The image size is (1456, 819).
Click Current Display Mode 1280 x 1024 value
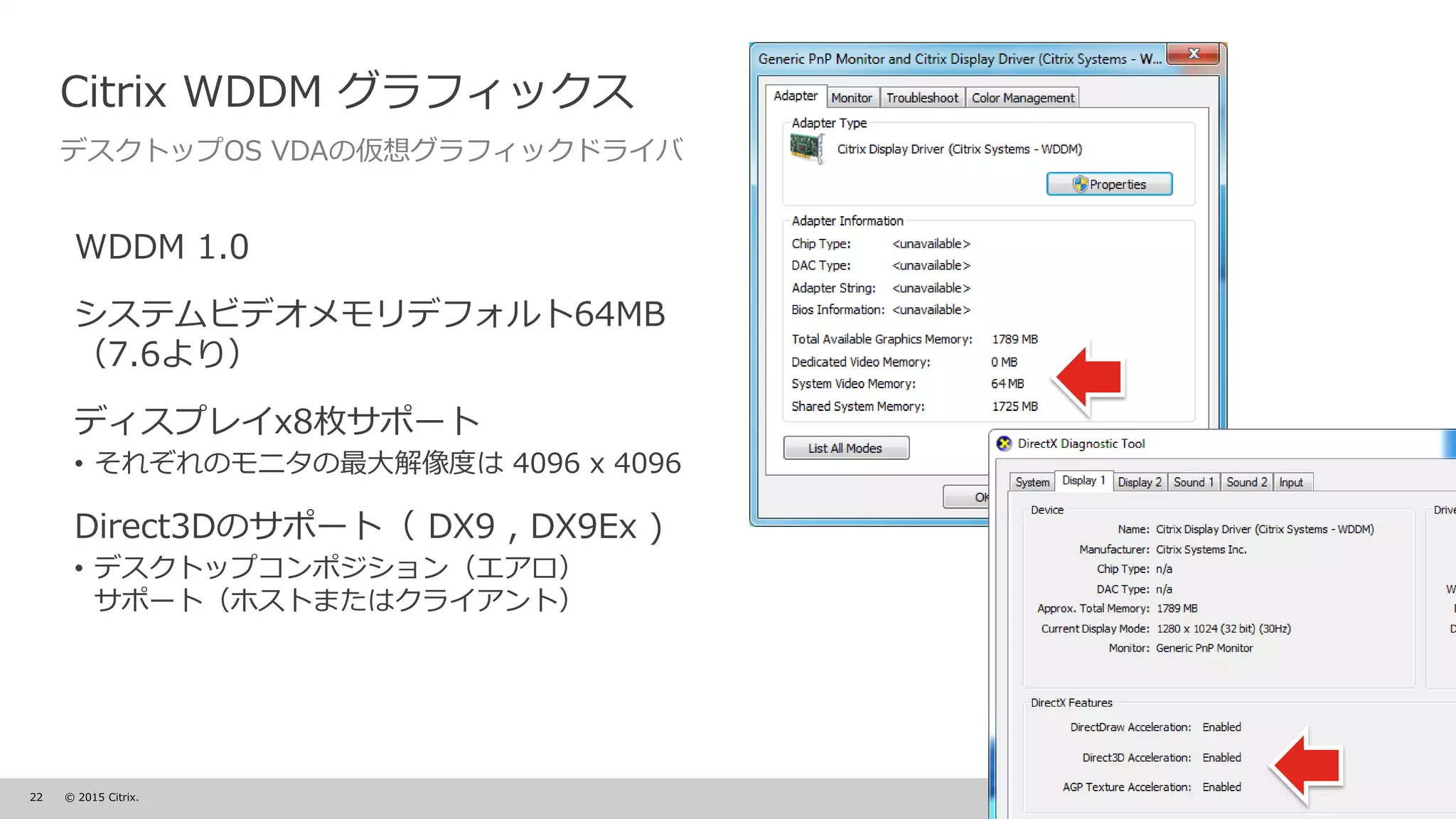1224,628
